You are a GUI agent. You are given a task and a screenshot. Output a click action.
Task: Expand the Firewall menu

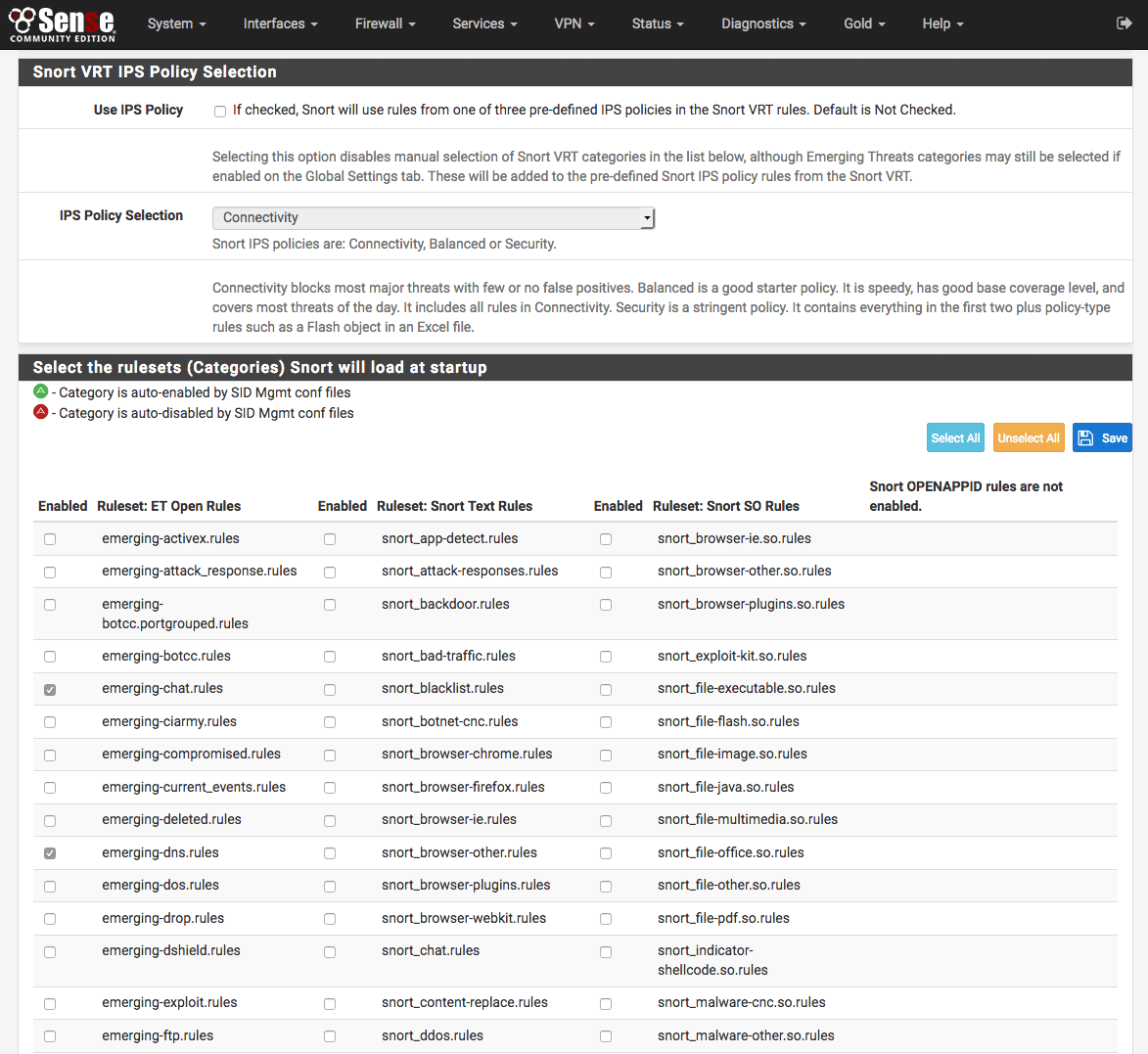point(385,23)
